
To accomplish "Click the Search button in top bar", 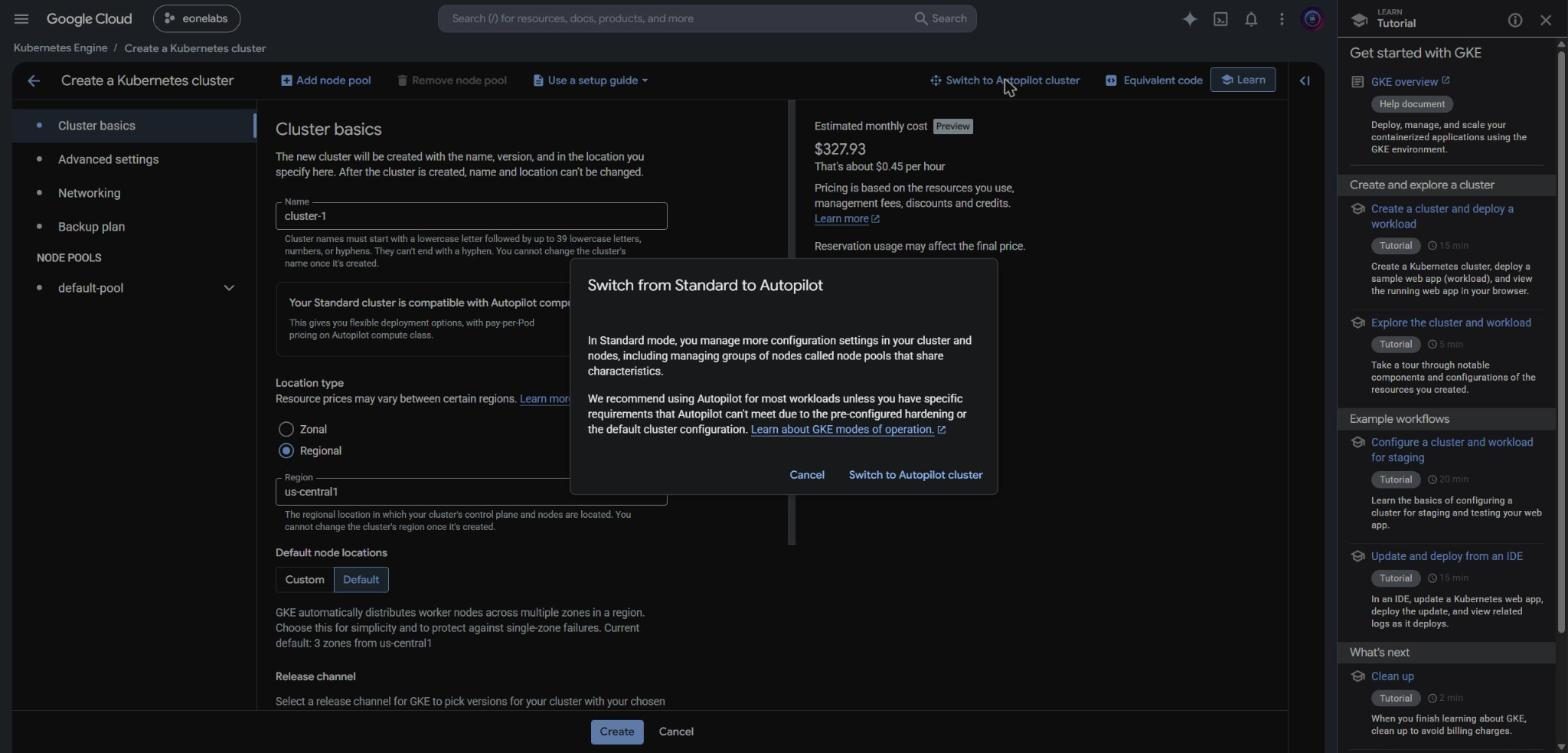I will (x=940, y=18).
